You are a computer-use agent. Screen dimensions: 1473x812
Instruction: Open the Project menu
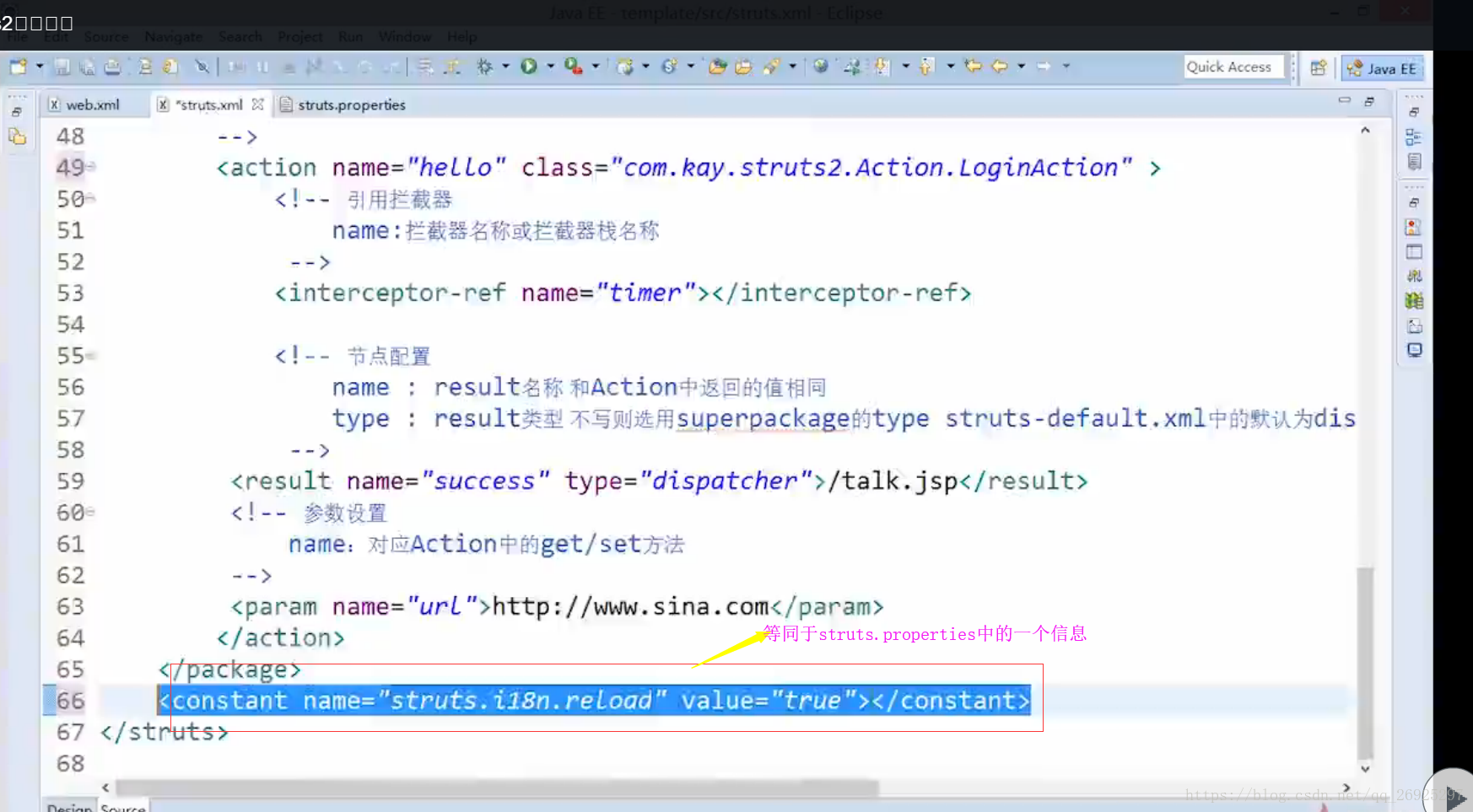tap(299, 37)
